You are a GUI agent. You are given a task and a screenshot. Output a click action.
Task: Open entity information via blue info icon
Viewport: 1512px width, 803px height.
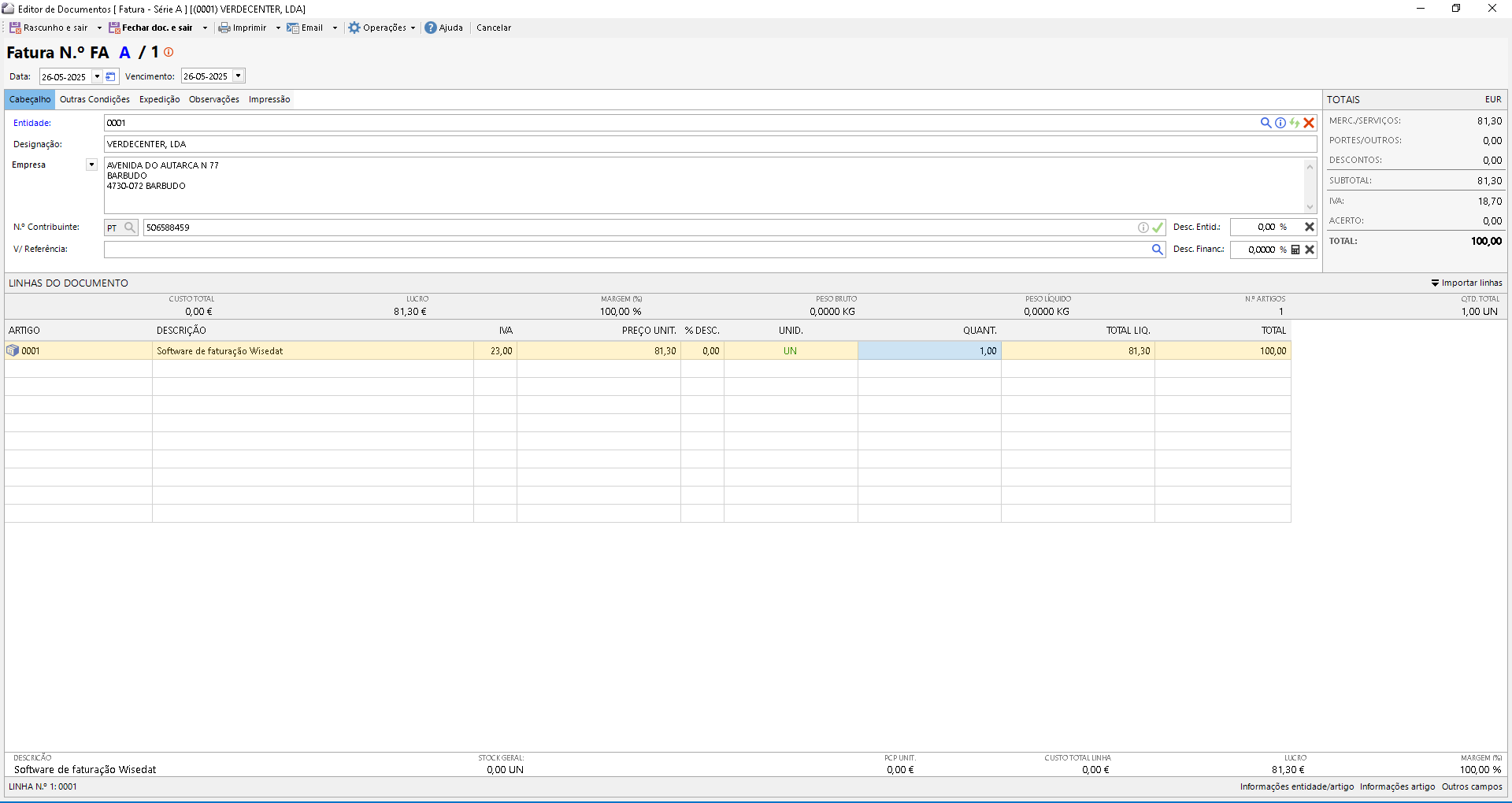[x=1280, y=123]
